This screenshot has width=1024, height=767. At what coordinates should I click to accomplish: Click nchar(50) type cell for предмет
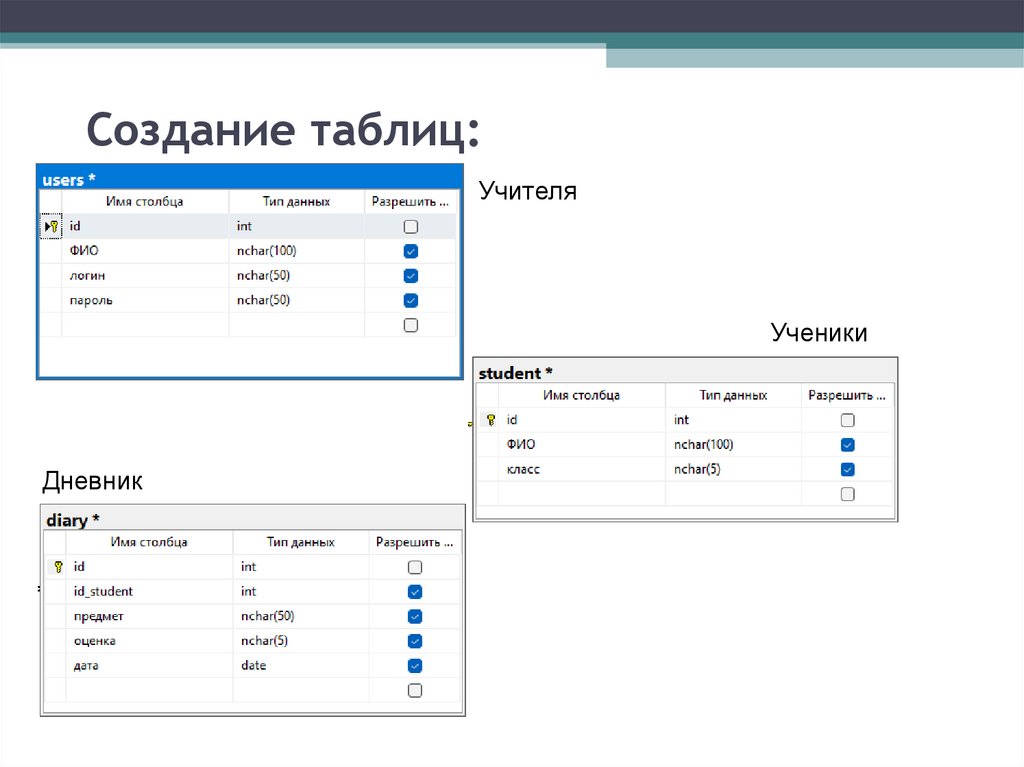[300, 616]
